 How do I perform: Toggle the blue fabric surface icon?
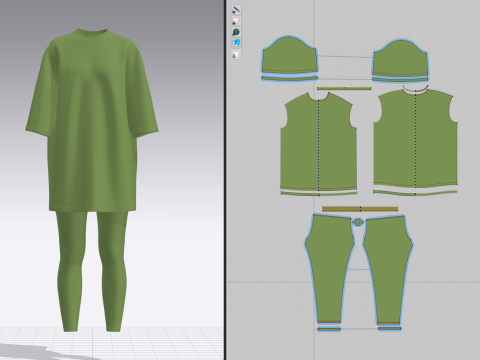point(236,43)
